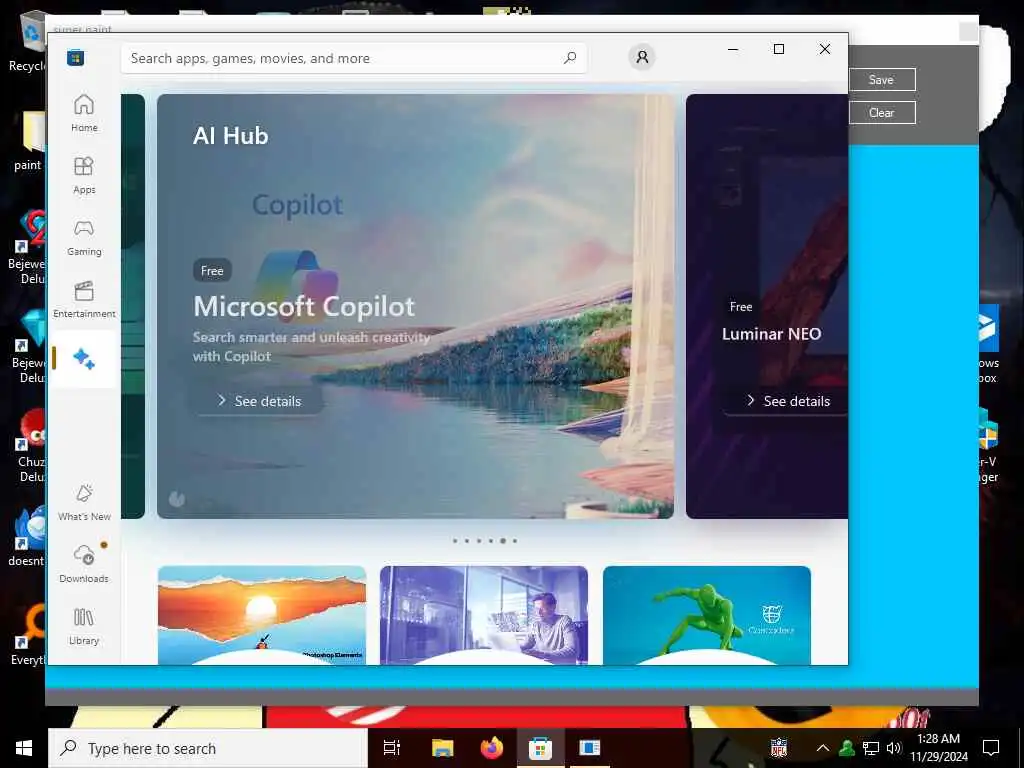Switch to Microsoft Store taskbar icon

(541, 748)
